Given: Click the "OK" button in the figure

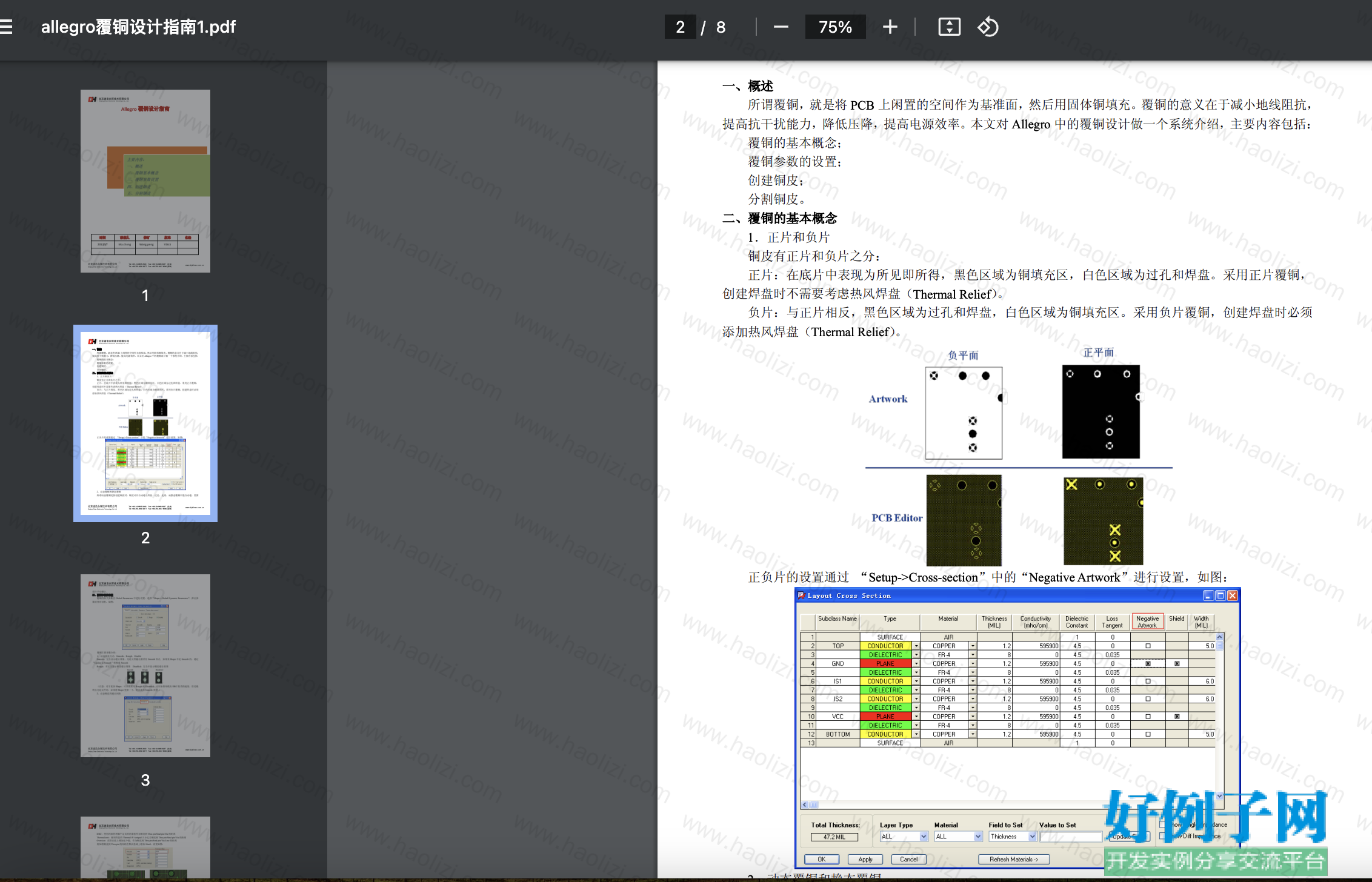Looking at the screenshot, I should [x=821, y=859].
